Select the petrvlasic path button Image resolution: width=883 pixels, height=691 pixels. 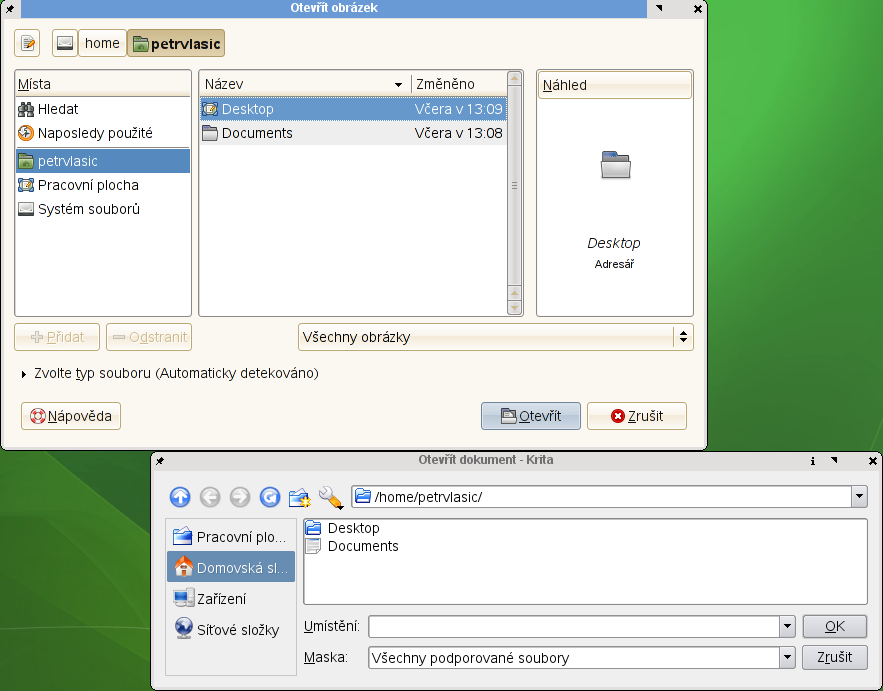point(176,43)
